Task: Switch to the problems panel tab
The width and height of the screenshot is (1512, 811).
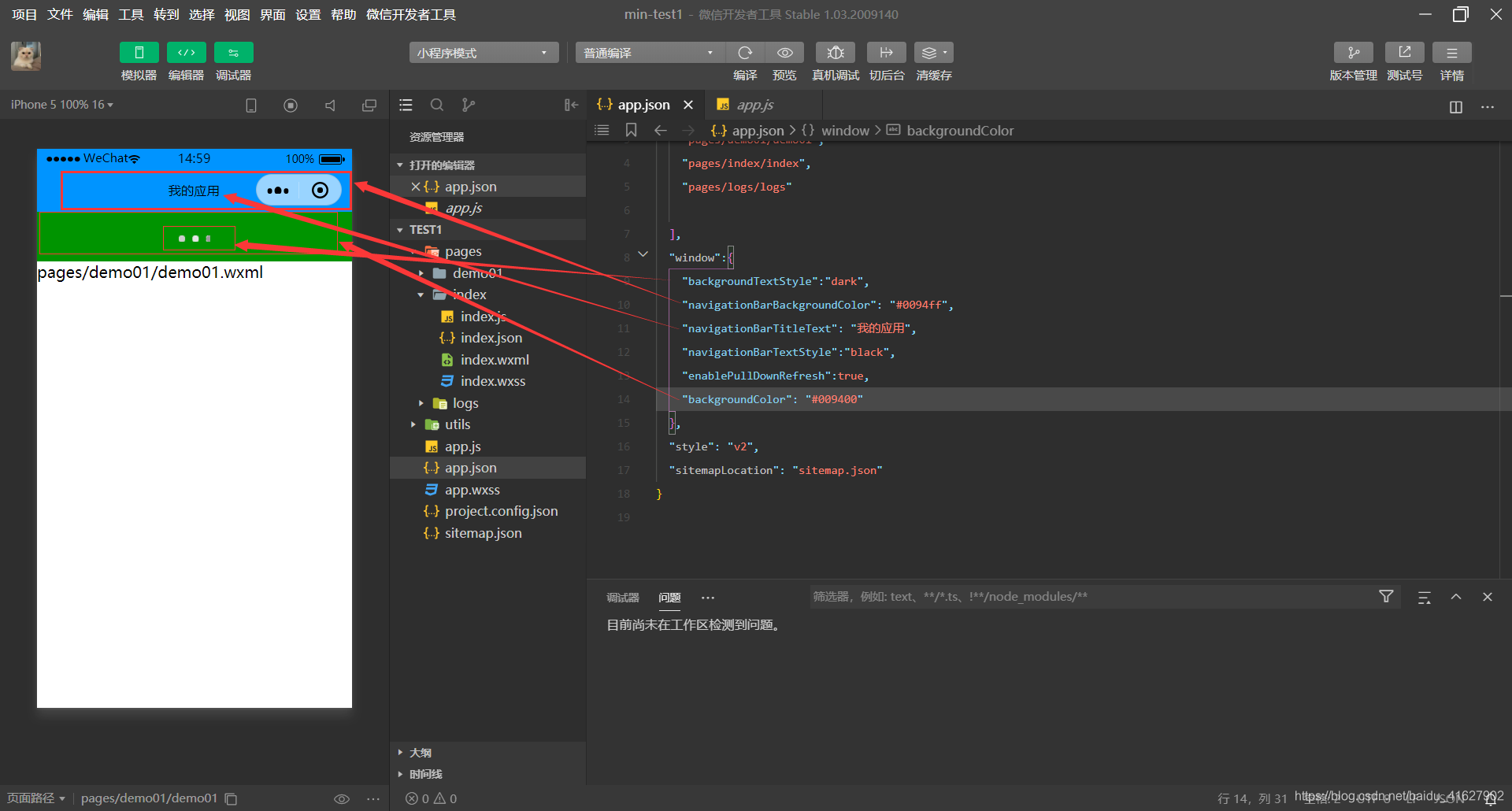Action: [670, 598]
